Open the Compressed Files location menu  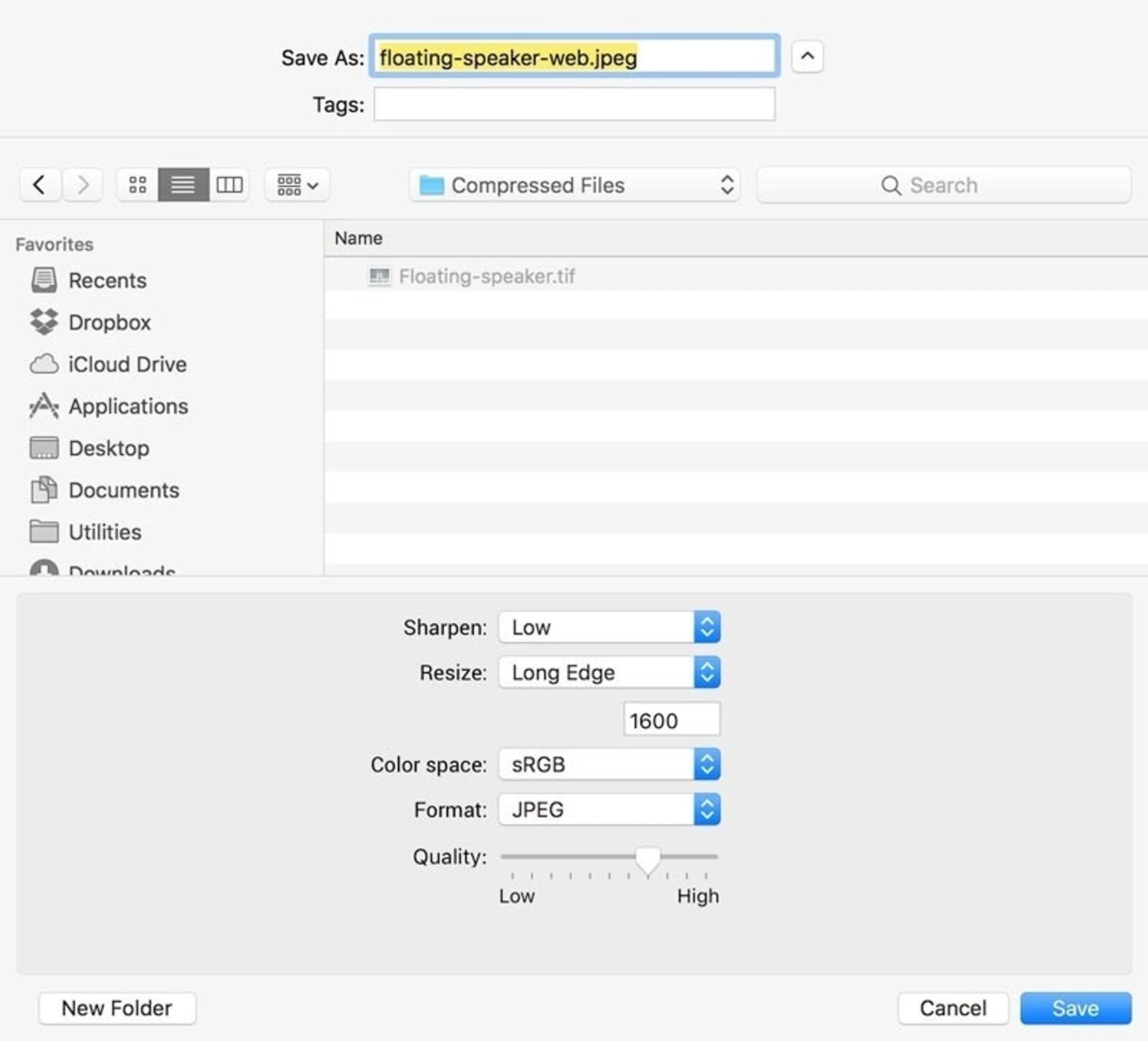tap(574, 185)
